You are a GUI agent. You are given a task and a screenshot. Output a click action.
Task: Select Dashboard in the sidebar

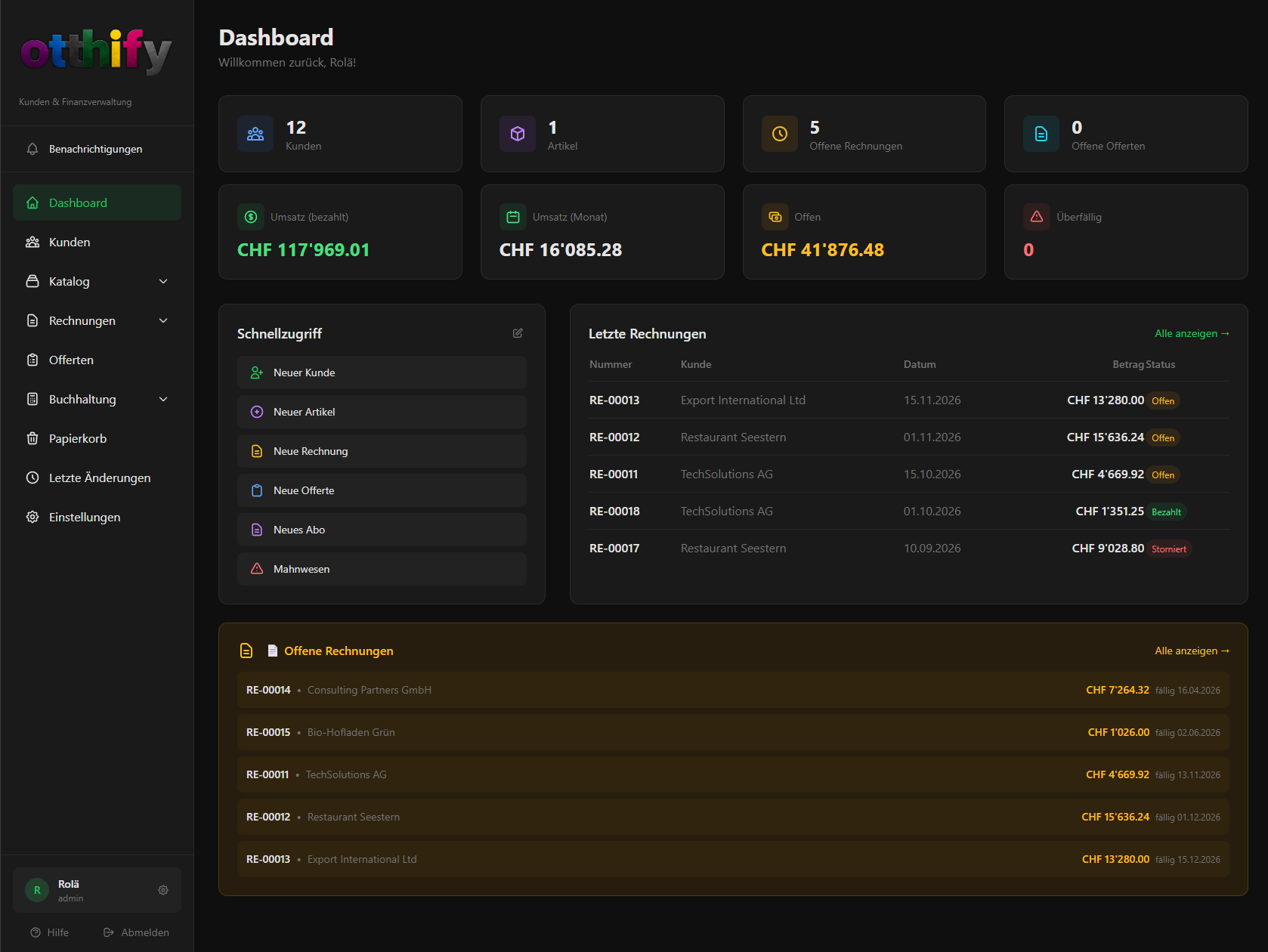coord(97,202)
